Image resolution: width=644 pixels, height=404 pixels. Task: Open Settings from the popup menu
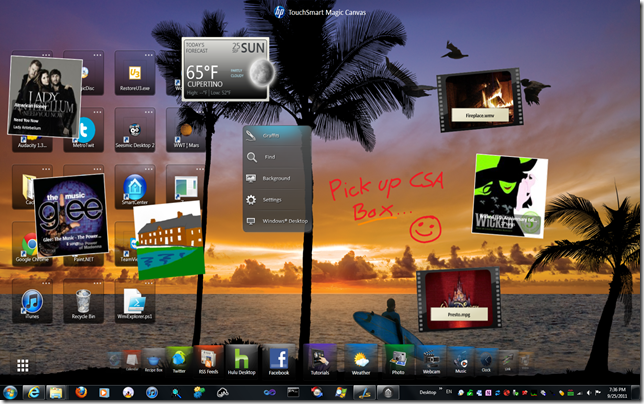coord(276,200)
